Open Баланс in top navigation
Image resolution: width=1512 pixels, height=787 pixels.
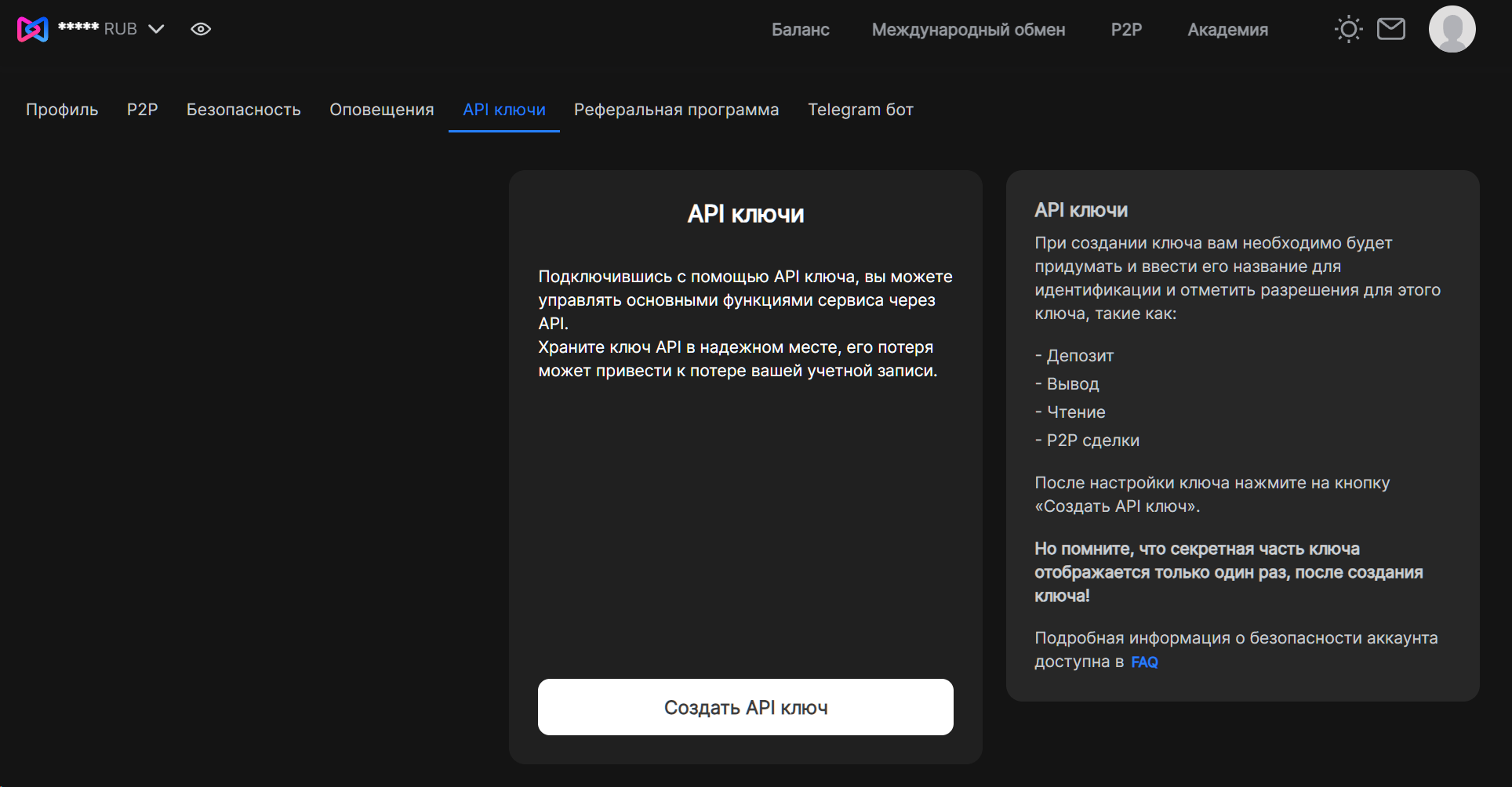click(800, 30)
